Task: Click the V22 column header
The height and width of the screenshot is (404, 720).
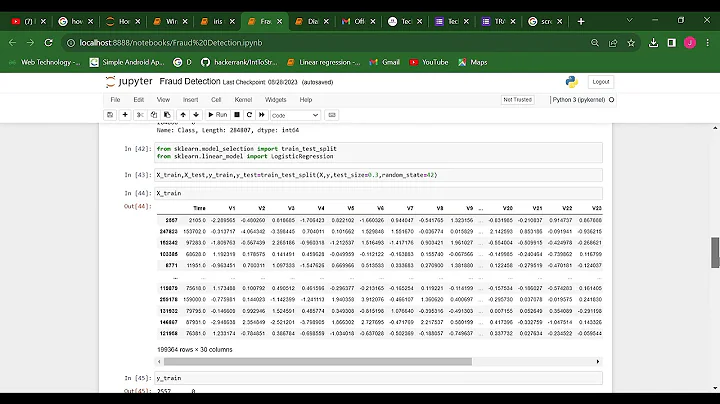Action: (x=567, y=208)
